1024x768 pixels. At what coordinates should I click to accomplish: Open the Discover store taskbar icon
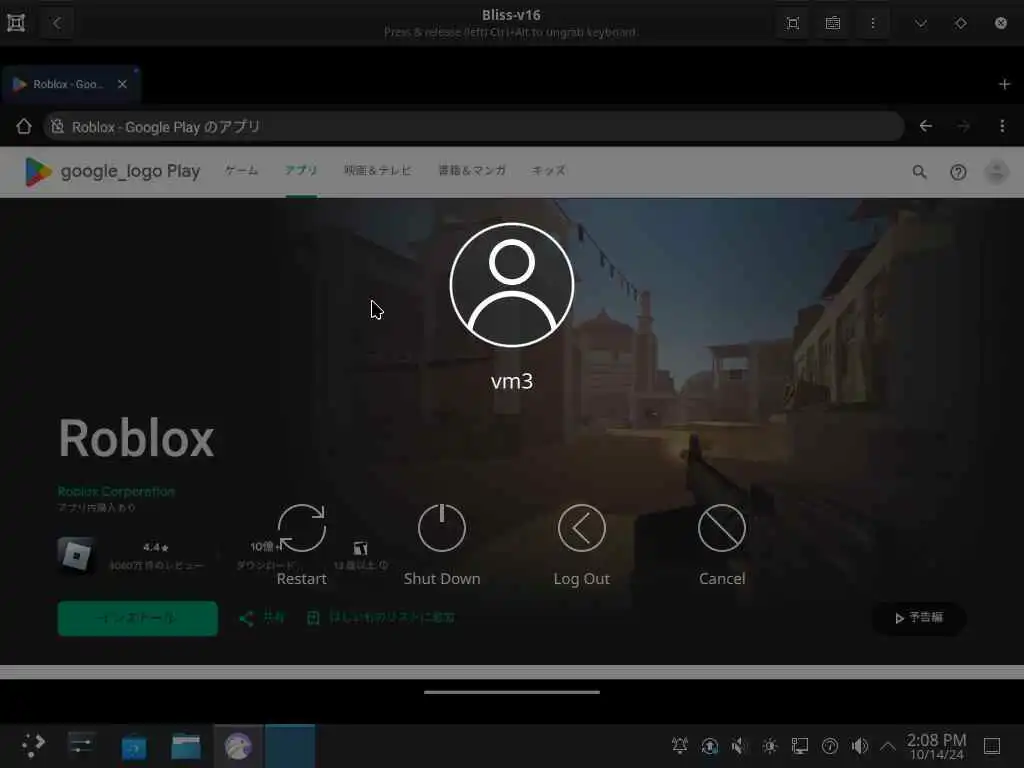click(x=134, y=746)
